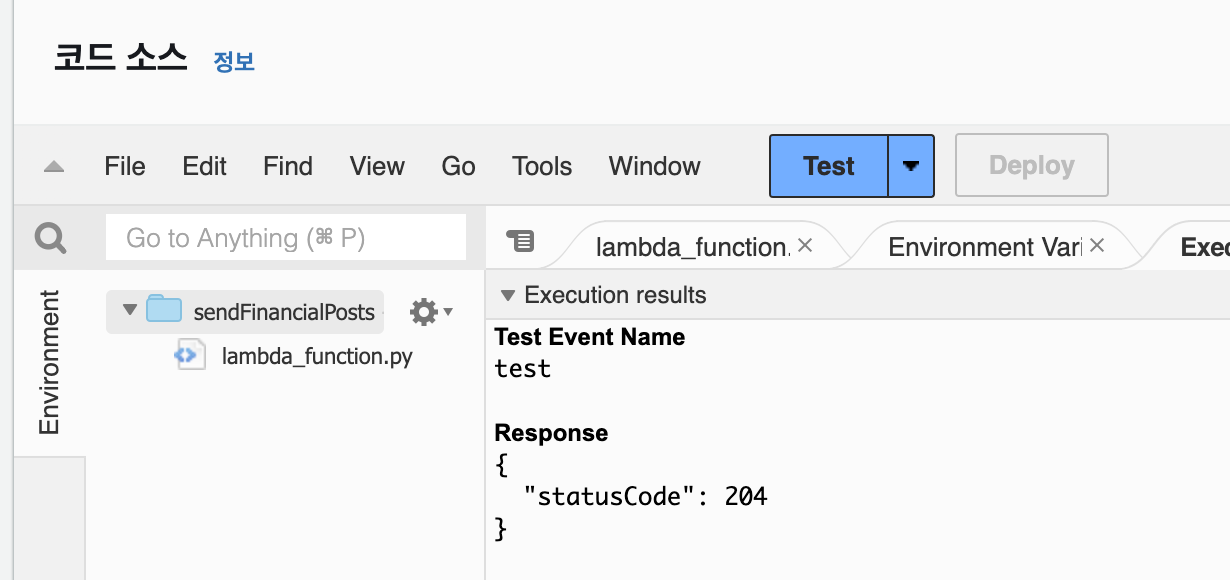The width and height of the screenshot is (1230, 580).
Task: Open the File menu
Action: tap(125, 166)
